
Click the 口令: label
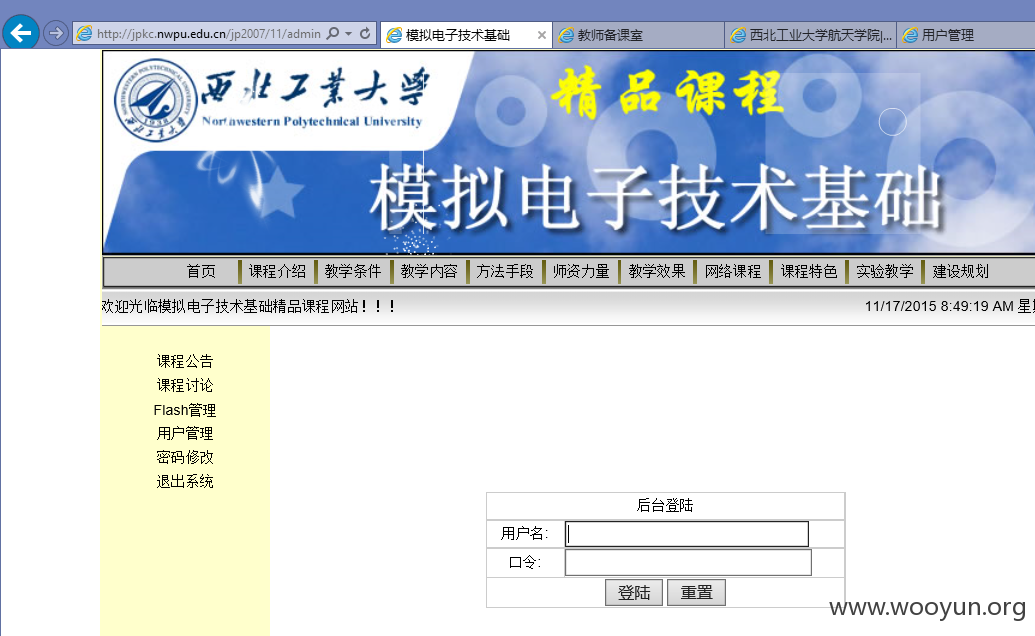pyautogui.click(x=525, y=562)
